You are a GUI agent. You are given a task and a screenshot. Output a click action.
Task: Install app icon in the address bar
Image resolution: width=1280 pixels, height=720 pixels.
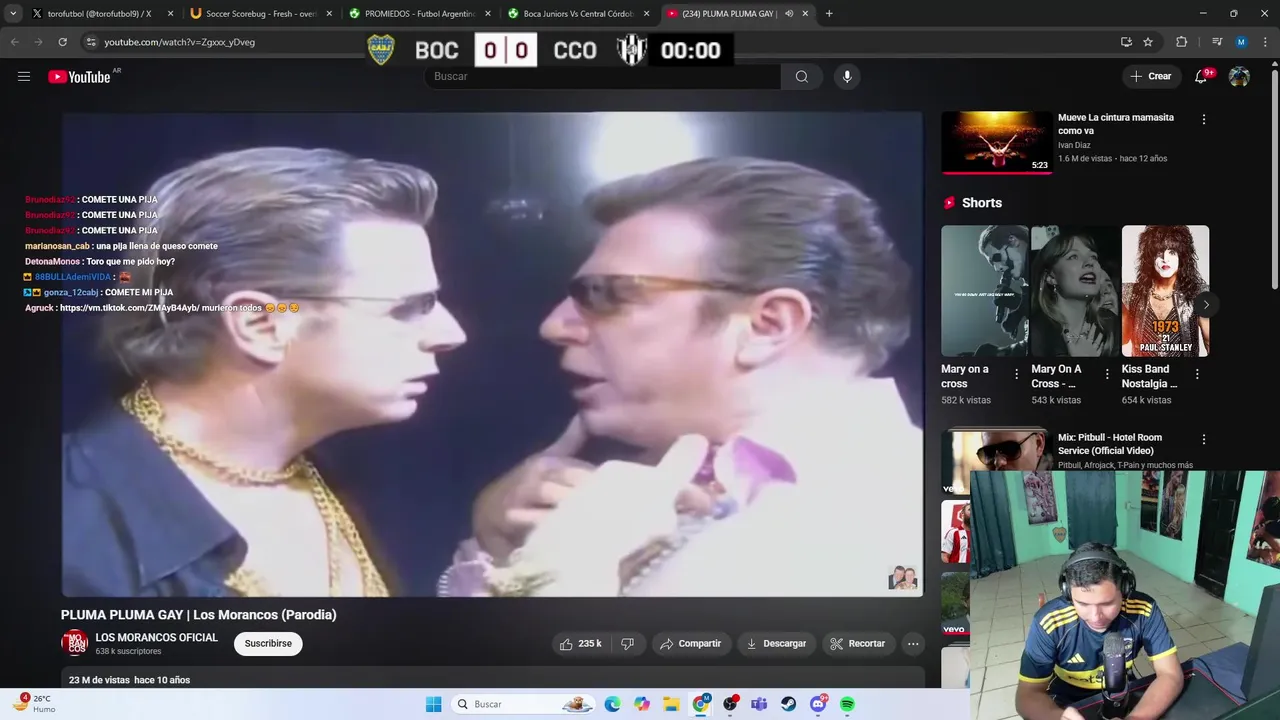(x=1126, y=42)
